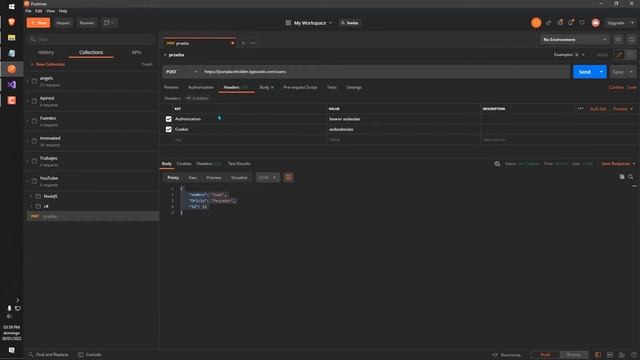This screenshot has height=360, width=640.
Task: Open the POST method dropdown
Action: pos(182,72)
